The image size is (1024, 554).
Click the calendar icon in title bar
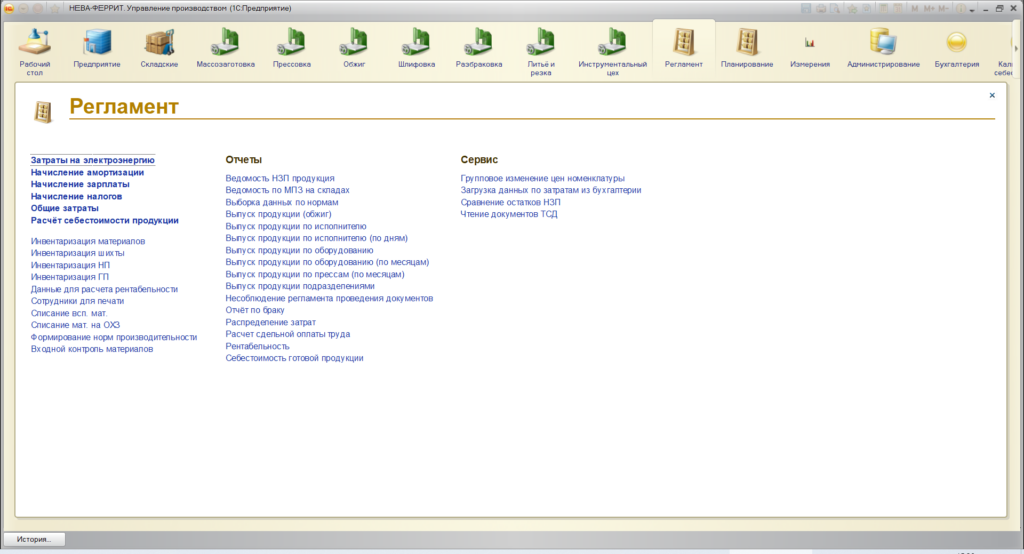click(x=898, y=8)
